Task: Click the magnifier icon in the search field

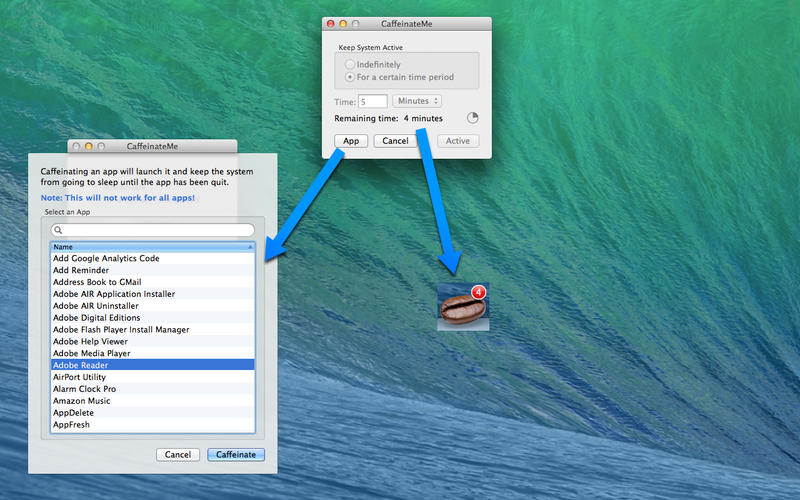Action: 58,230
